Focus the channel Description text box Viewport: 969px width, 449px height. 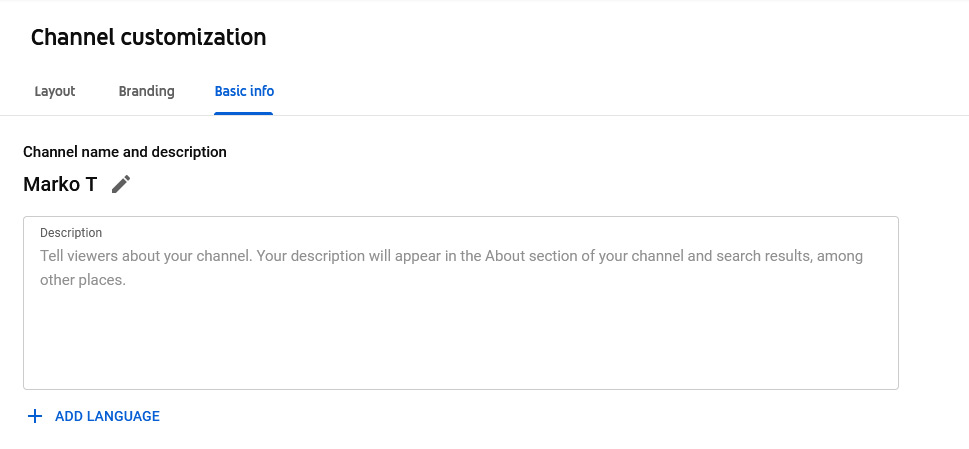[x=461, y=303]
